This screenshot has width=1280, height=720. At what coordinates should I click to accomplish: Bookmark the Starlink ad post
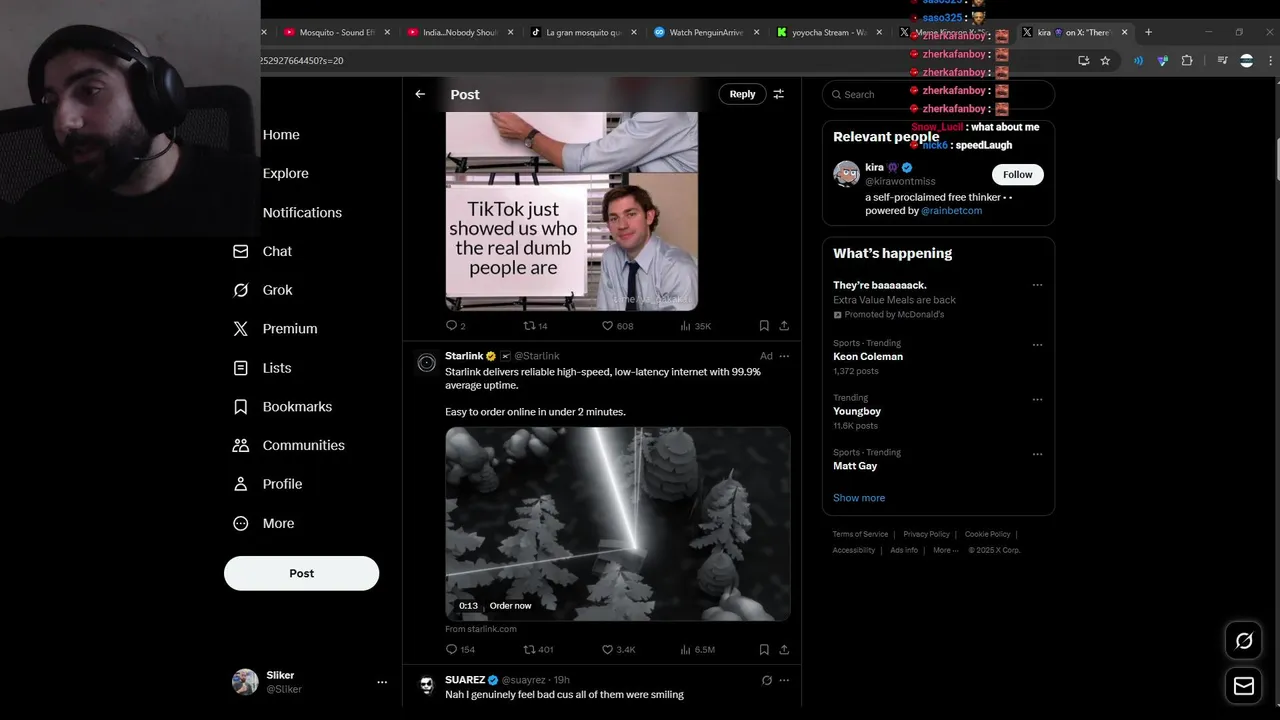764,650
